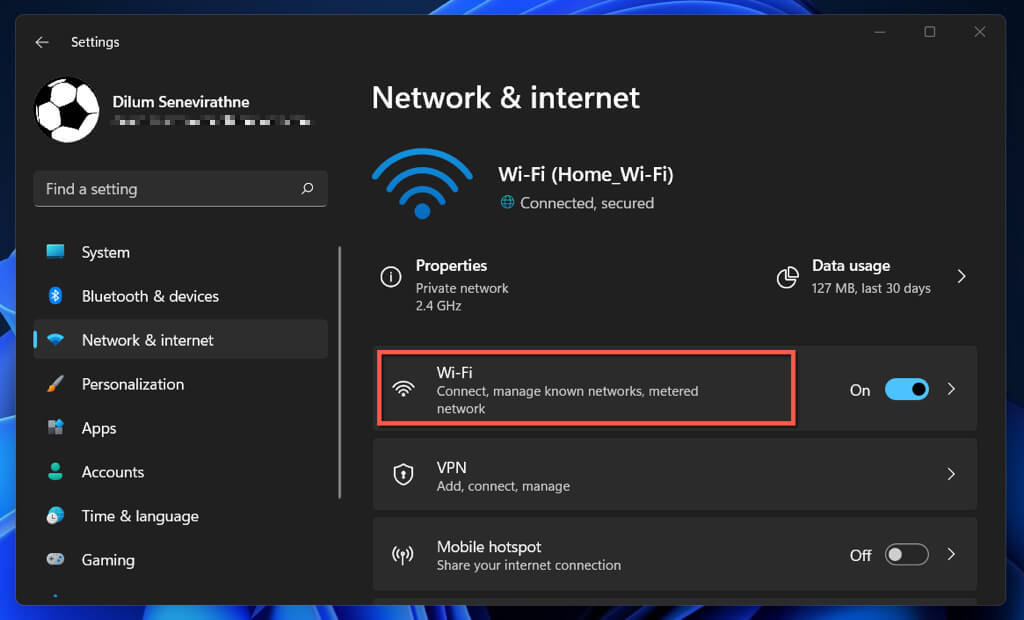The image size is (1024, 620).
Task: Switch to Time & language
Action: click(180, 516)
